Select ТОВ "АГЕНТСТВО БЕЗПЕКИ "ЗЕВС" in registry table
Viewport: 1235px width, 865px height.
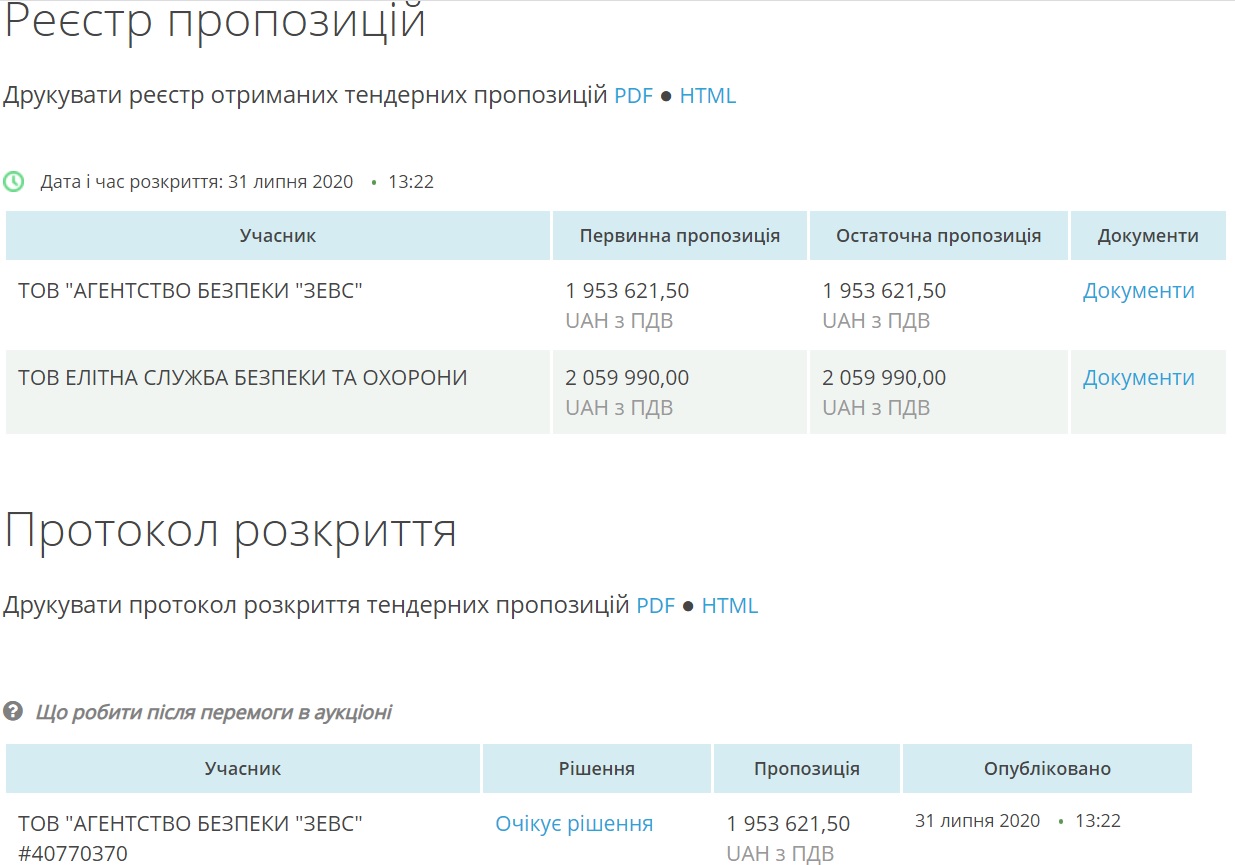point(190,291)
